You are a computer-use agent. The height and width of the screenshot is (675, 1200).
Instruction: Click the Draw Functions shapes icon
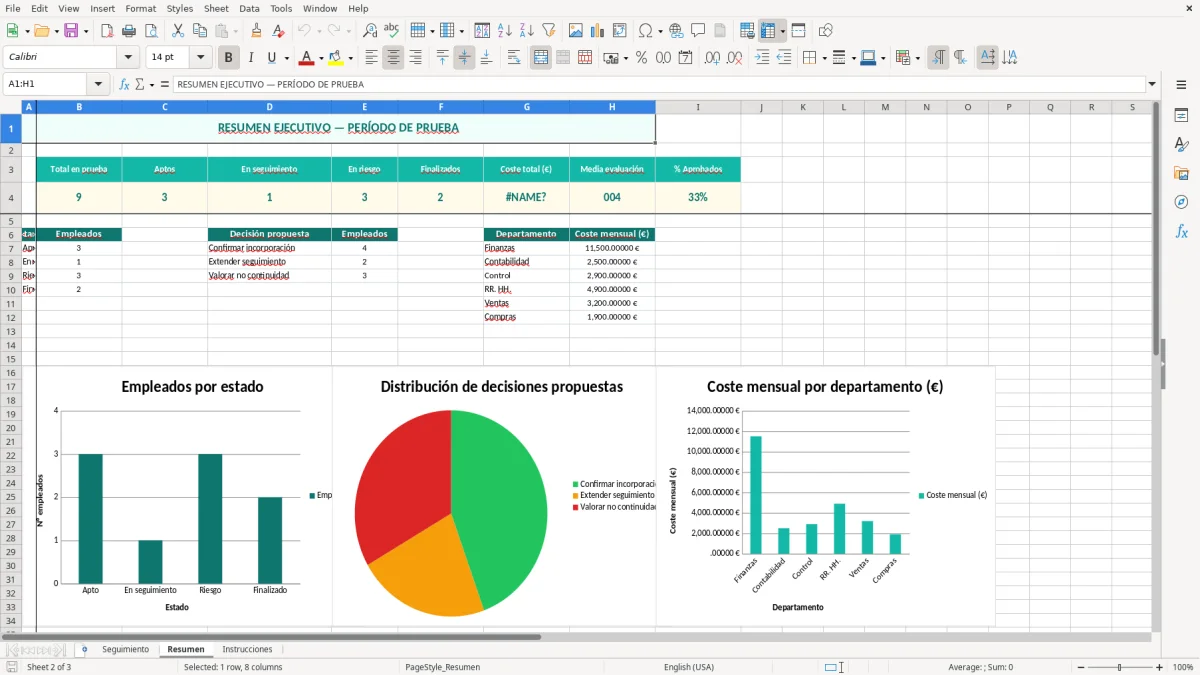(x=825, y=31)
